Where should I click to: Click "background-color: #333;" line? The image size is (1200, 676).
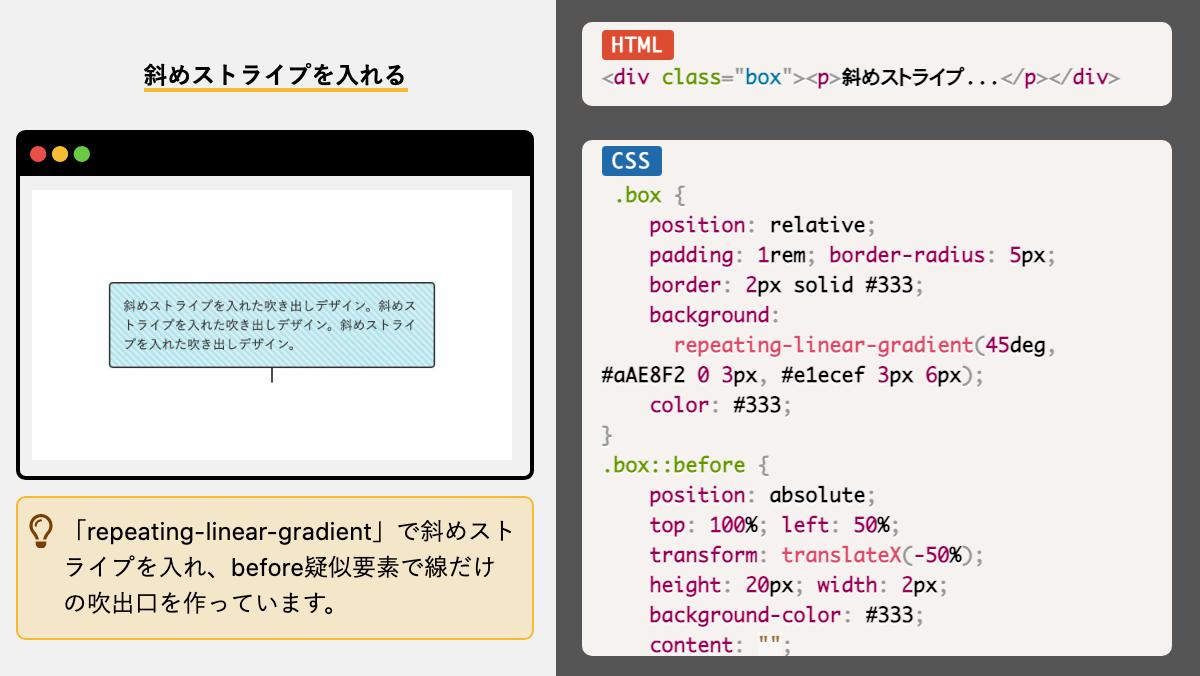pos(787,615)
